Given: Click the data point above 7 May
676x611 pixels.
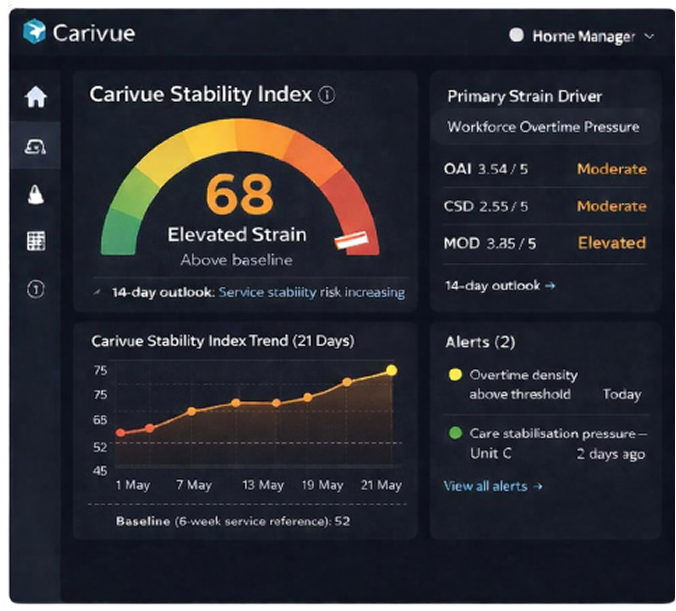Looking at the screenshot, I should point(192,411).
